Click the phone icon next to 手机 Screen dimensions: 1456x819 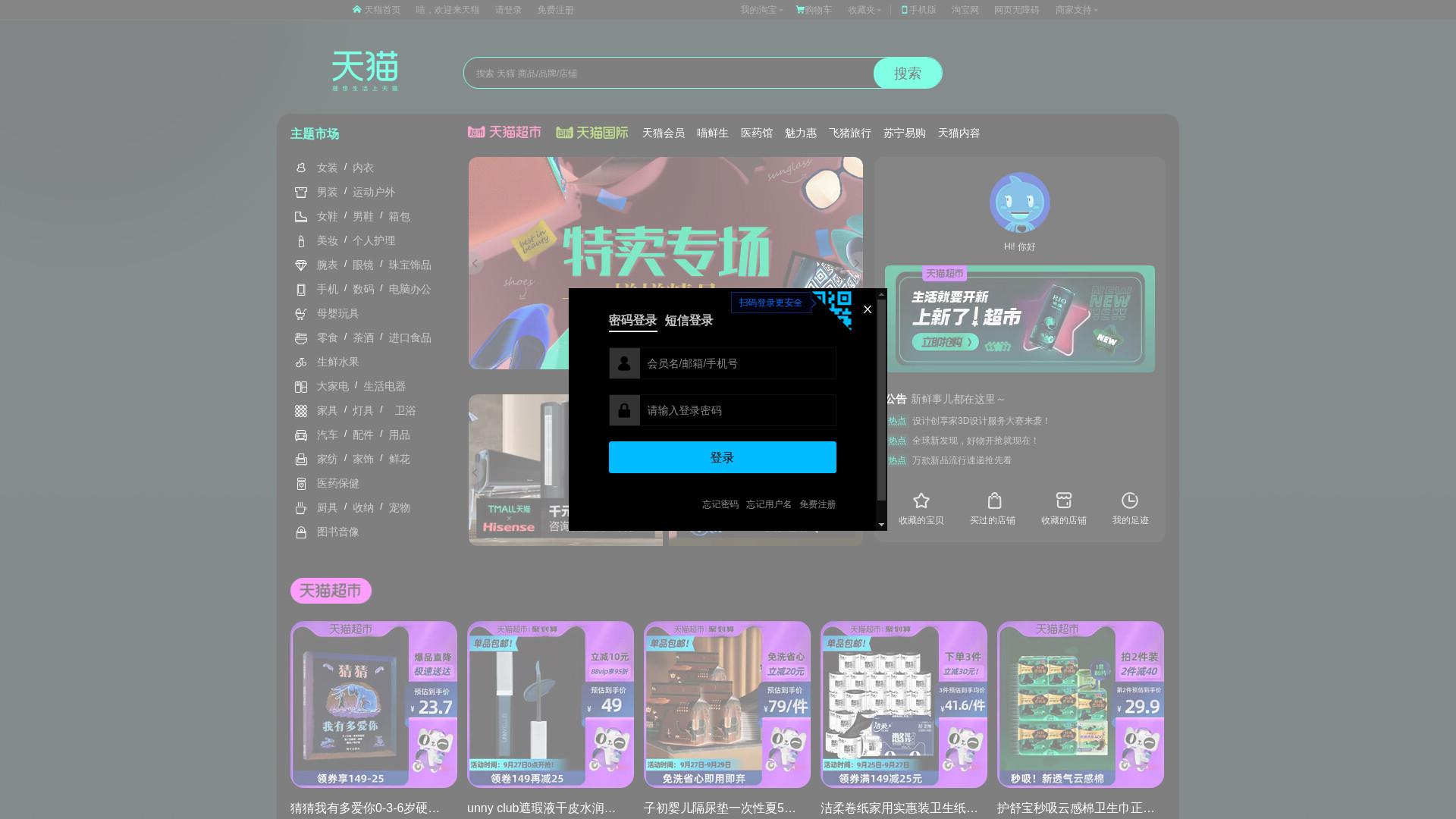coord(301,290)
